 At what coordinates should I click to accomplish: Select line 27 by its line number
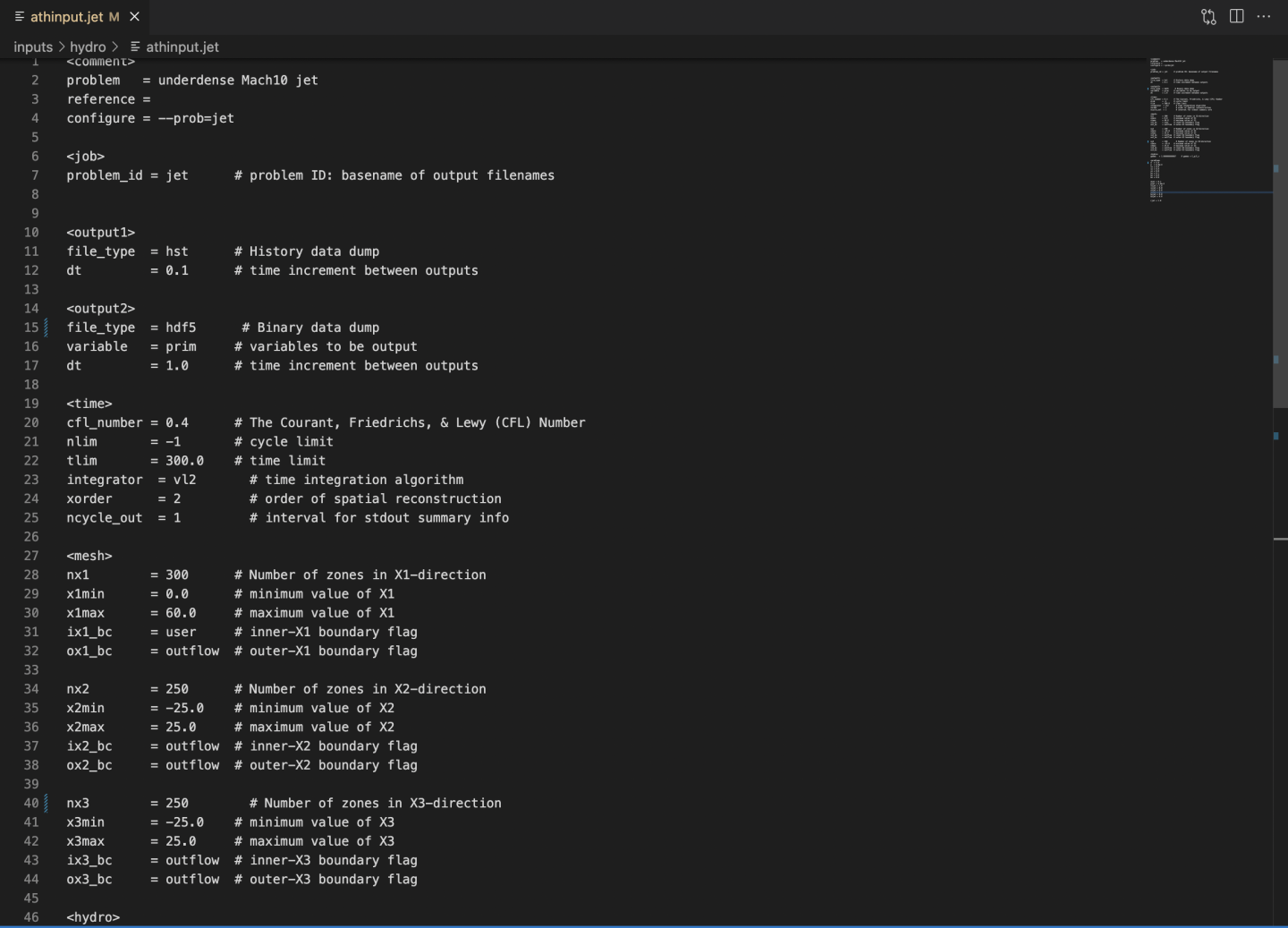(31, 556)
